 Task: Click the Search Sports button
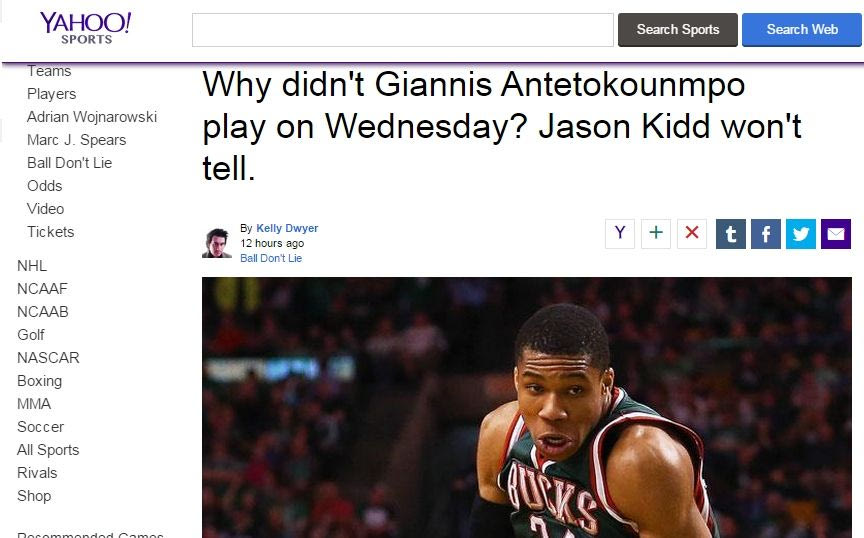[x=678, y=30]
